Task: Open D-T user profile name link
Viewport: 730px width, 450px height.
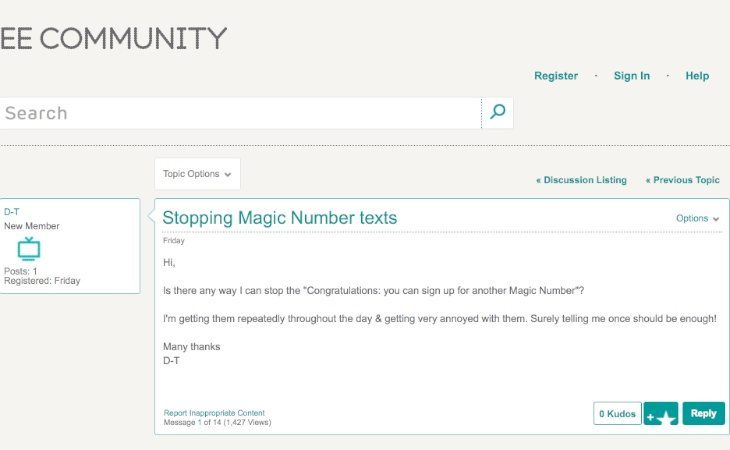Action: (12, 212)
